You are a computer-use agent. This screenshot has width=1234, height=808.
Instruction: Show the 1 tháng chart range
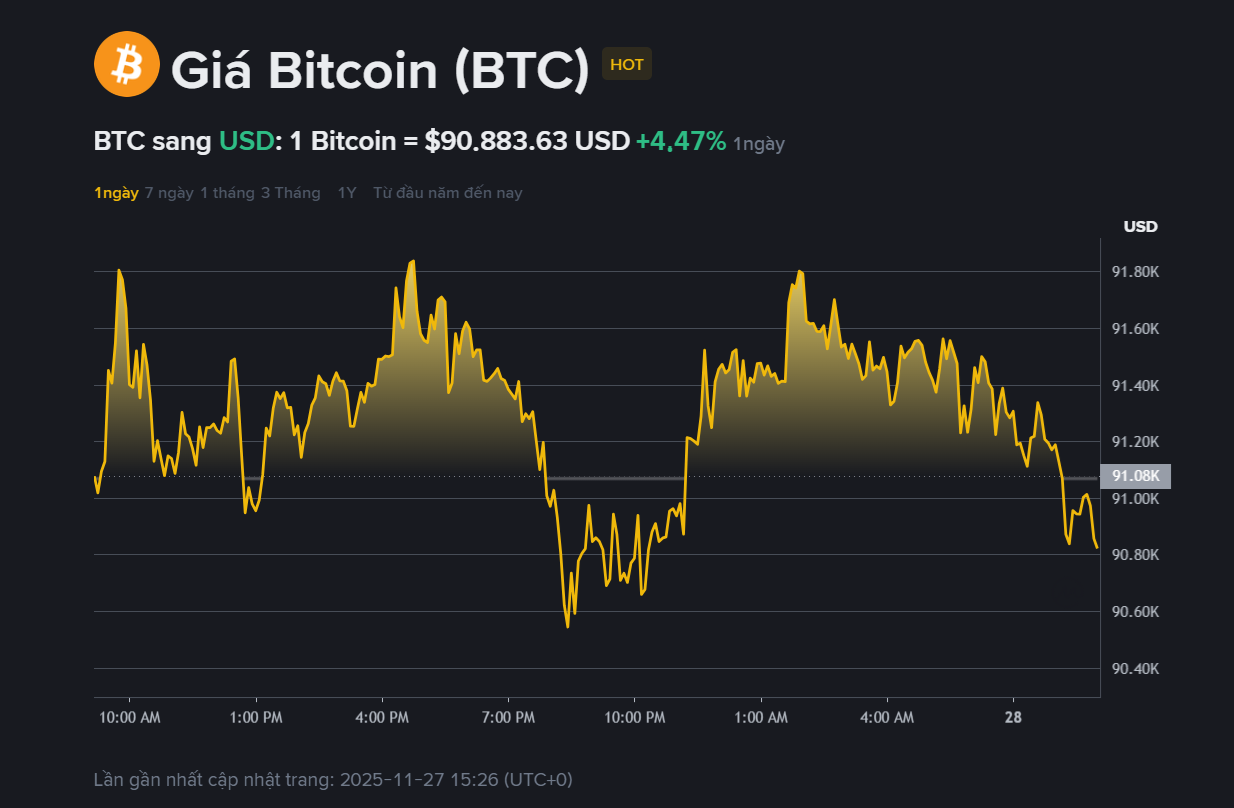227,193
